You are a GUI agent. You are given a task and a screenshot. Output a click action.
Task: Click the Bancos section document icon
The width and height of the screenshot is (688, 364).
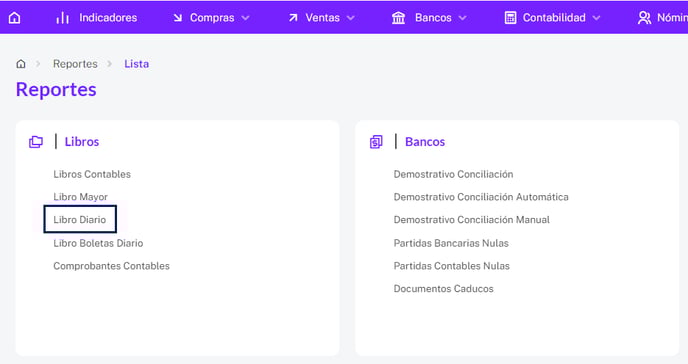[x=376, y=142]
